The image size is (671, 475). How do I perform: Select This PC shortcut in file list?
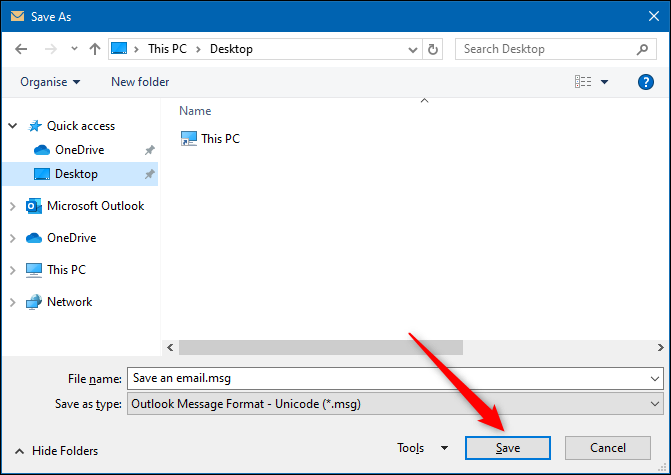click(x=210, y=139)
